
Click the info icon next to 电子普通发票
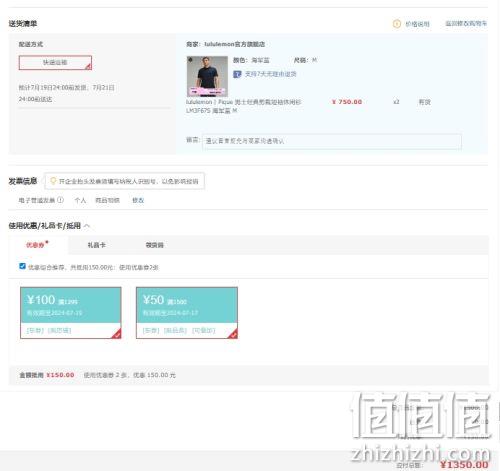(x=60, y=200)
